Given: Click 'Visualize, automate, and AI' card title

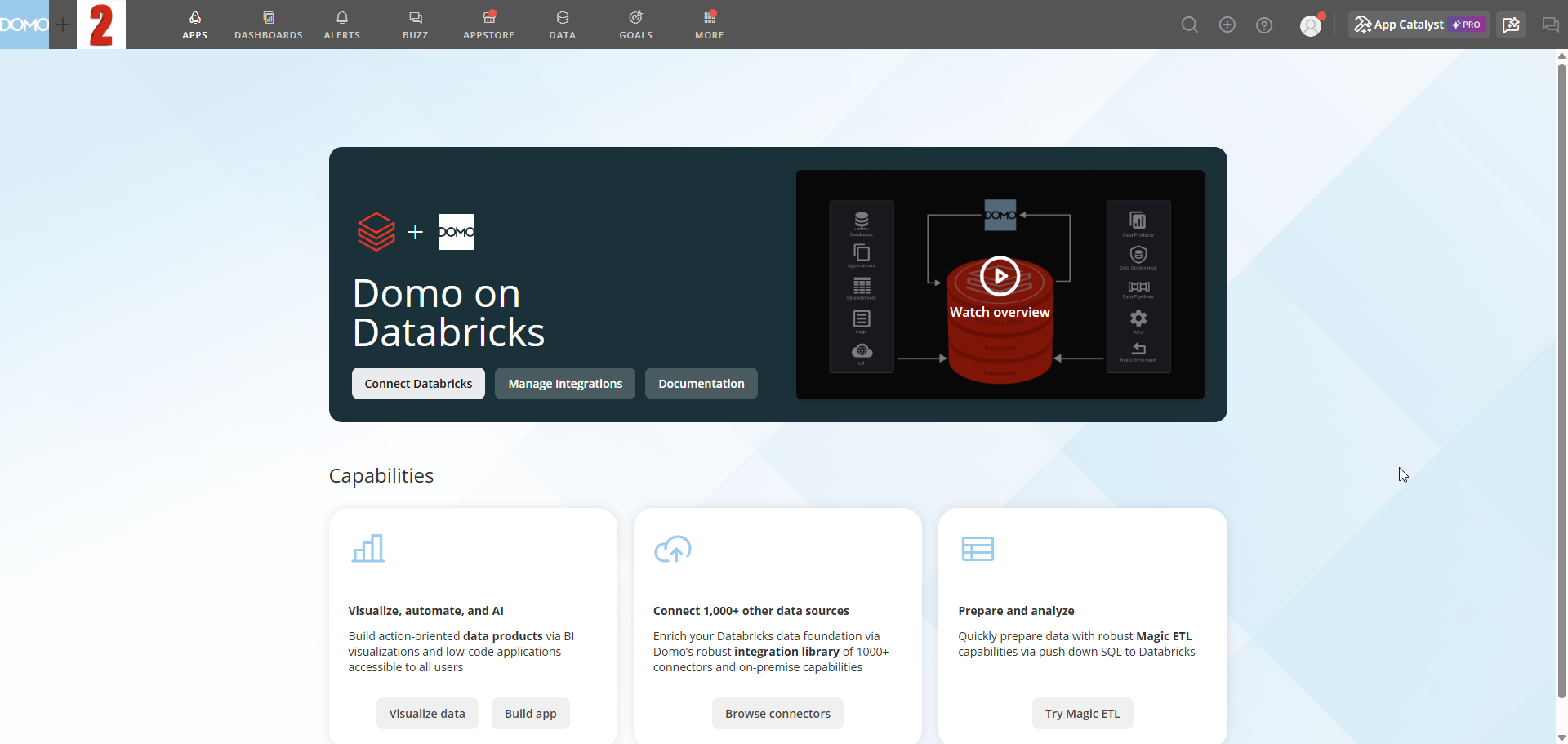Looking at the screenshot, I should [425, 611].
